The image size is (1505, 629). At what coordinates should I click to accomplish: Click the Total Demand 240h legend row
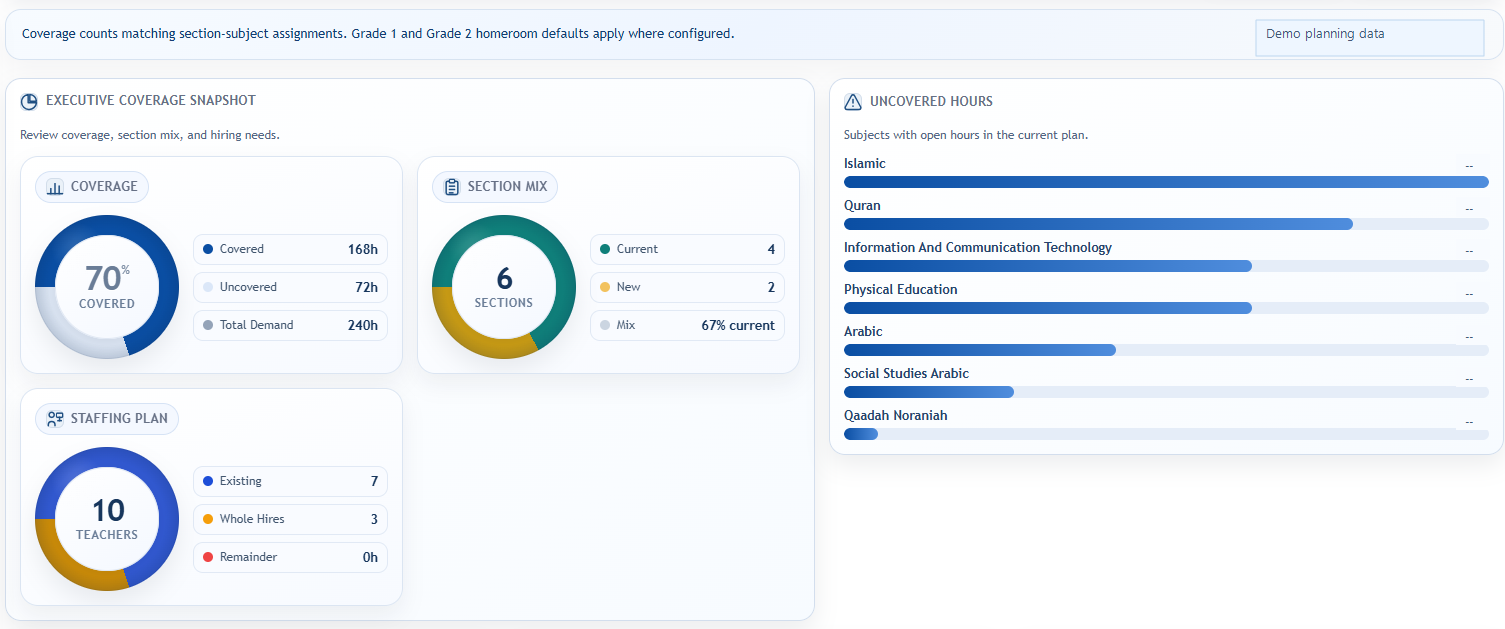(290, 325)
